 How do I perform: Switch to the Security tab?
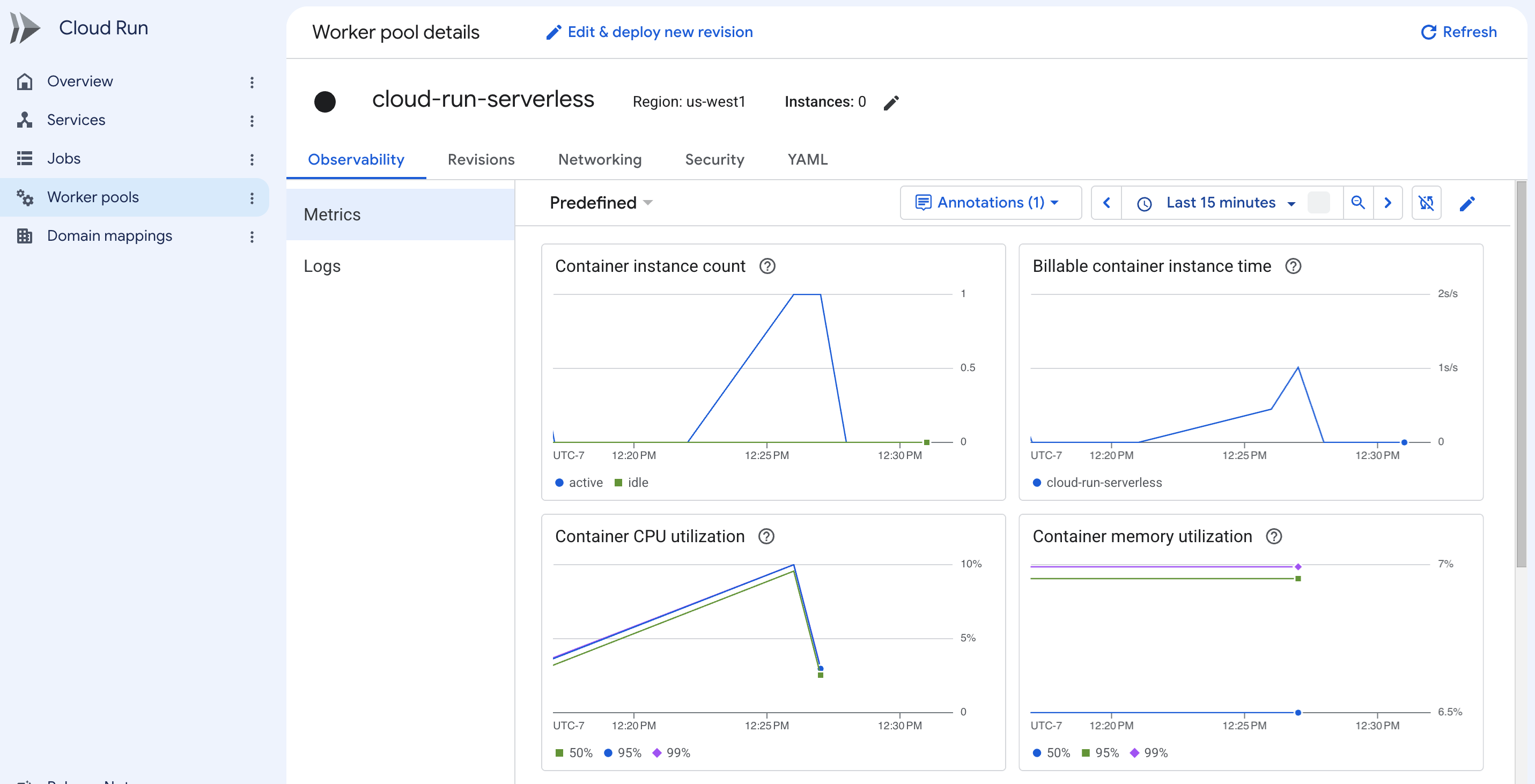(x=714, y=160)
